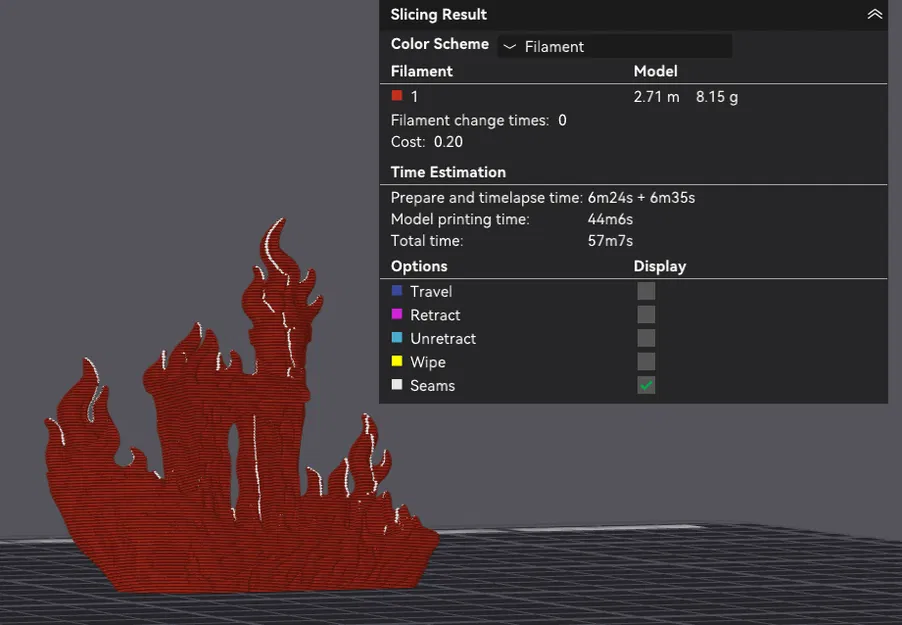902x625 pixels.
Task: Enable the Retract display checkbox
Action: point(645,314)
